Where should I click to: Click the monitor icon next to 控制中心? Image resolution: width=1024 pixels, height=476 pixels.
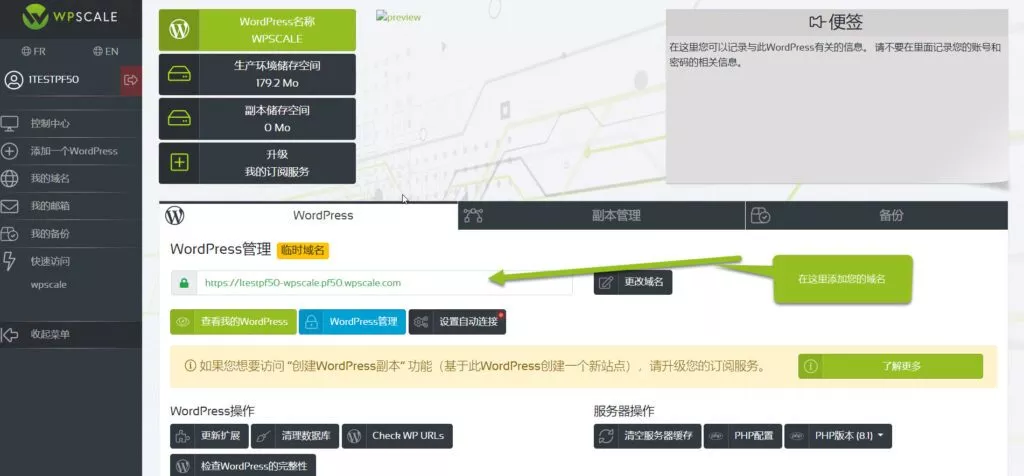[10, 123]
